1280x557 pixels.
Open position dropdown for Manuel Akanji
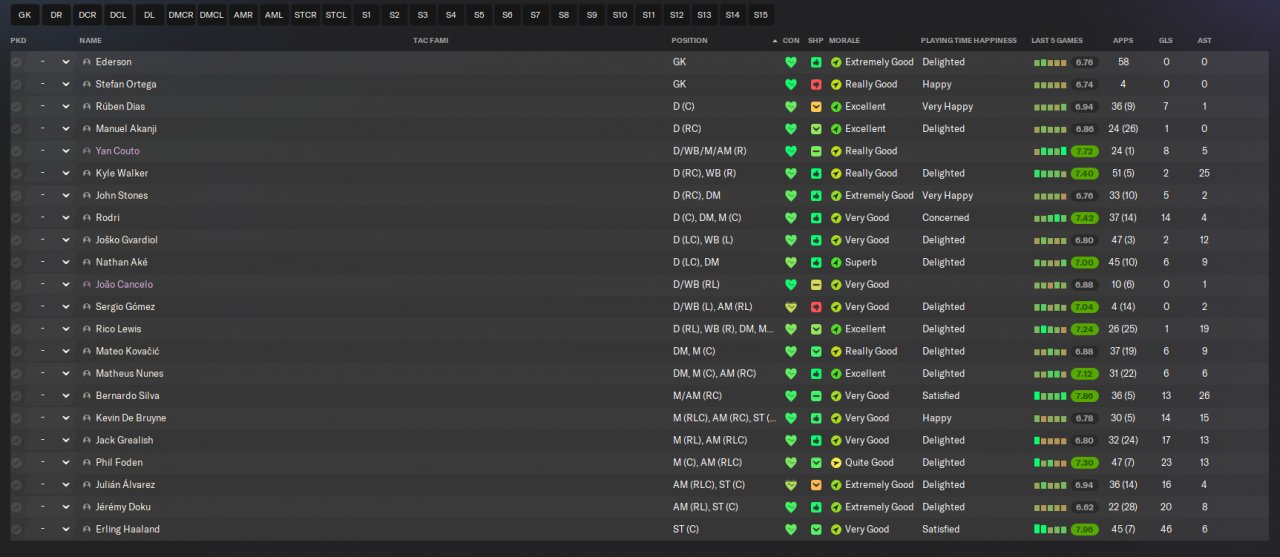(x=52, y=129)
